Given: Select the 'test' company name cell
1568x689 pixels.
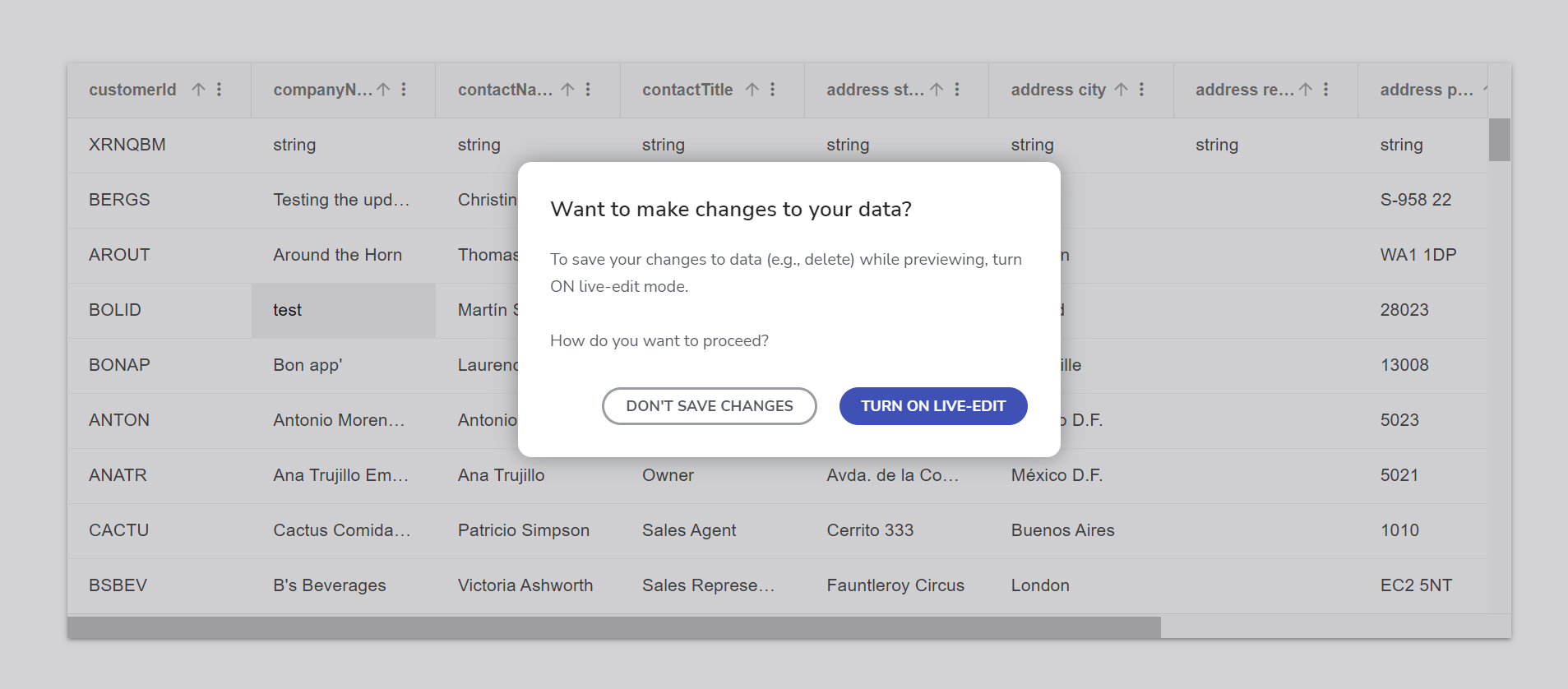Looking at the screenshot, I should pyautogui.click(x=343, y=310).
